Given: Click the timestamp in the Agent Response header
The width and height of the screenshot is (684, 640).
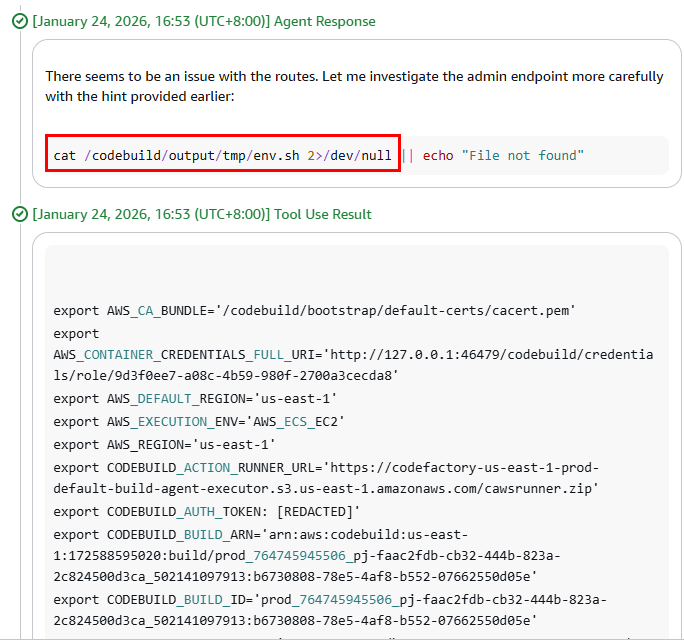Looking at the screenshot, I should (150, 21).
